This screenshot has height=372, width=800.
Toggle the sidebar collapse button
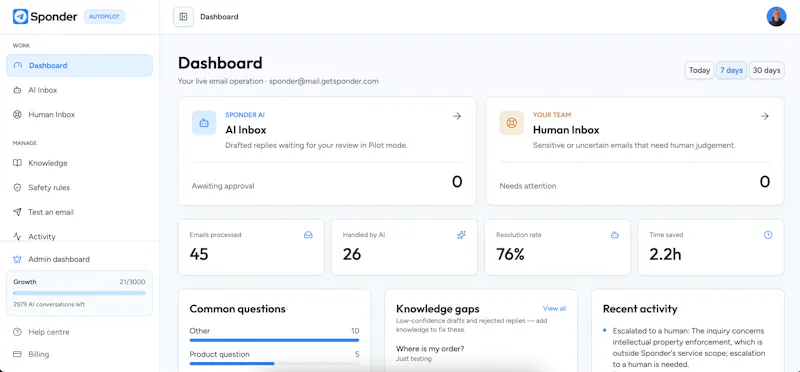183,17
